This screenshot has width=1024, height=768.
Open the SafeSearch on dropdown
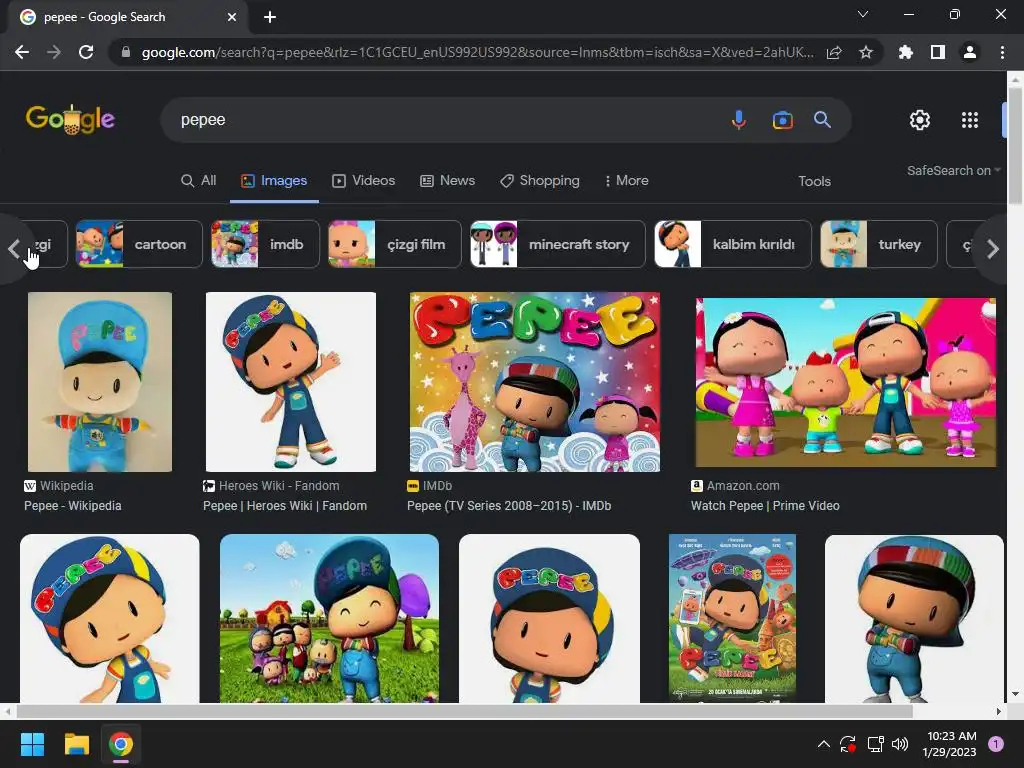tap(953, 170)
